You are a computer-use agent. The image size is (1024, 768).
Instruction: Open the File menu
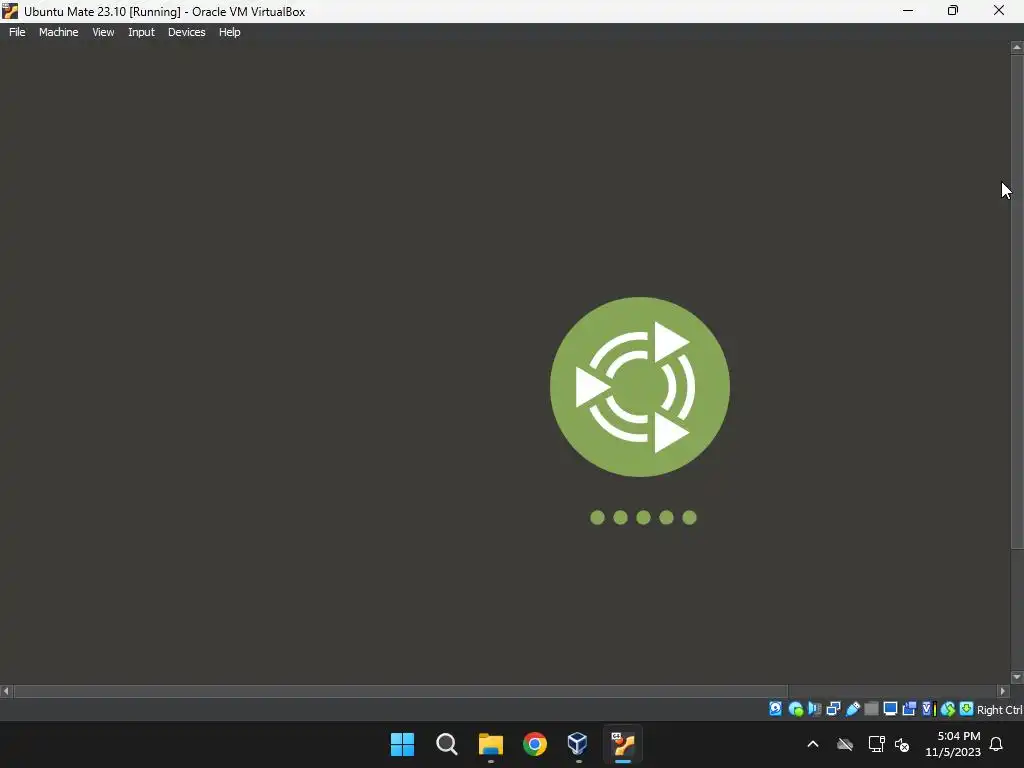[17, 32]
